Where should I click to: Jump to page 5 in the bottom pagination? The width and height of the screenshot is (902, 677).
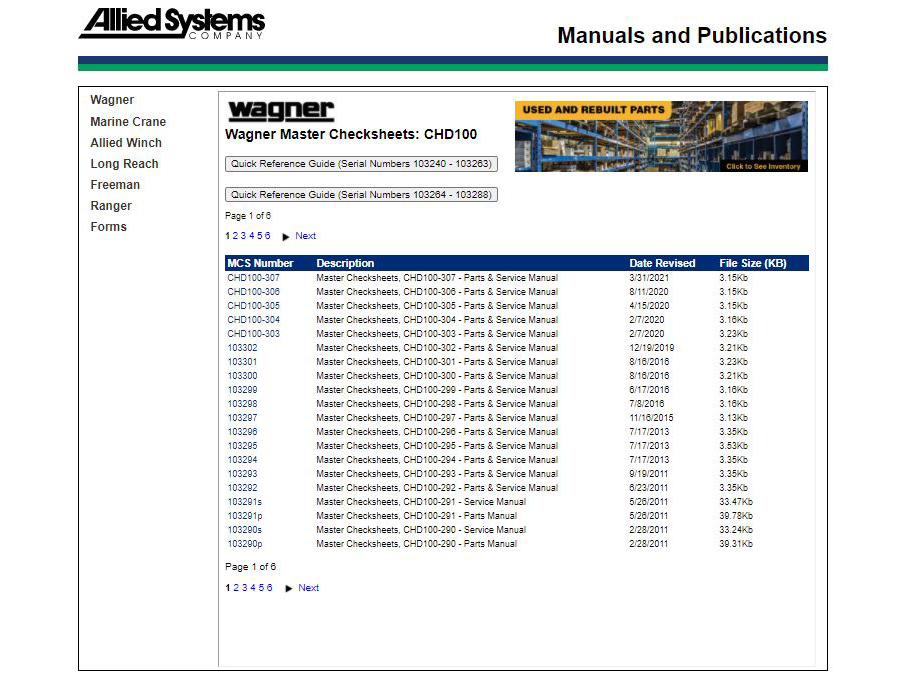point(261,588)
